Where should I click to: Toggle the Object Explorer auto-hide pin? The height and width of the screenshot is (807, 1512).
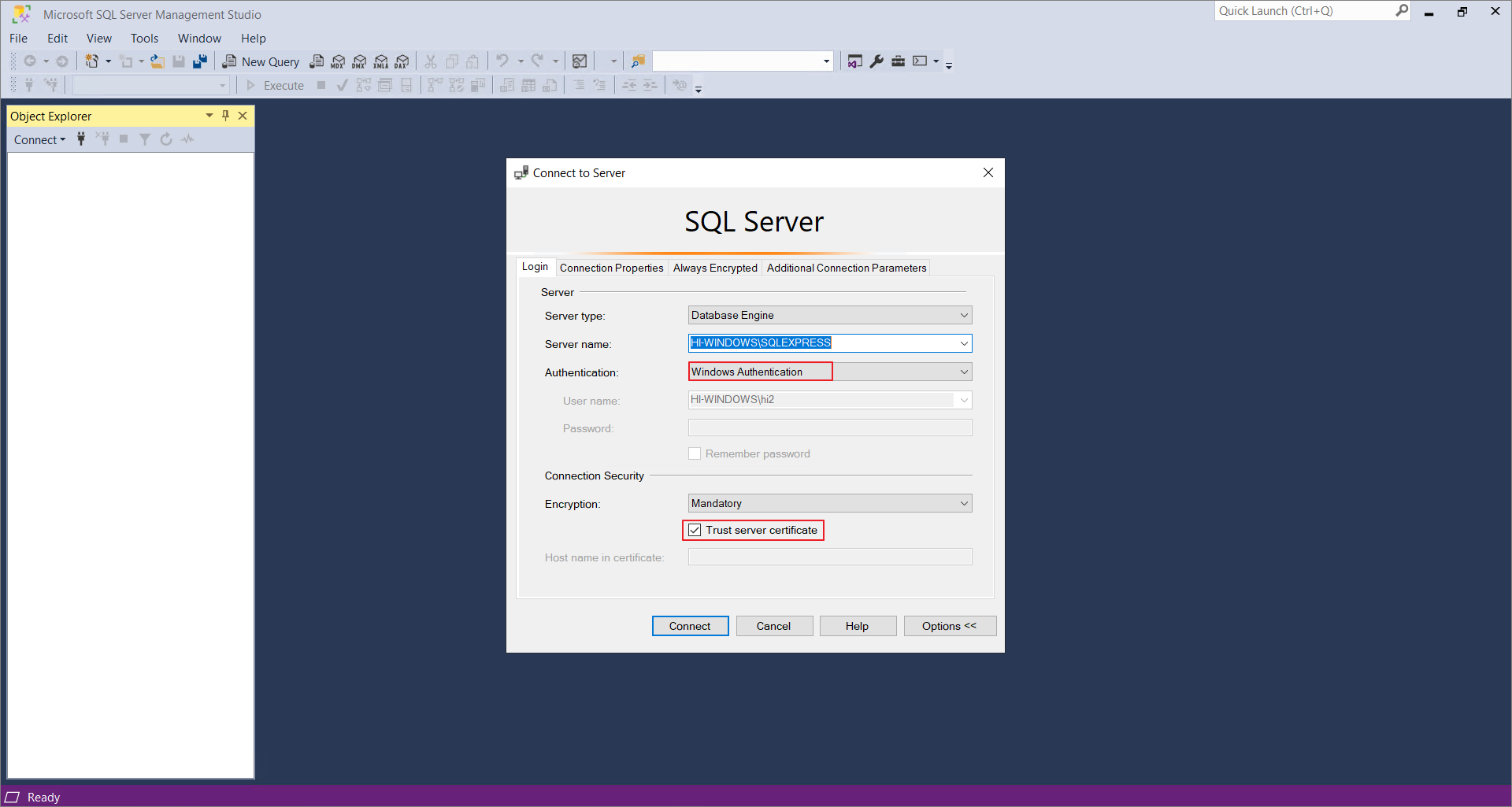(x=226, y=115)
